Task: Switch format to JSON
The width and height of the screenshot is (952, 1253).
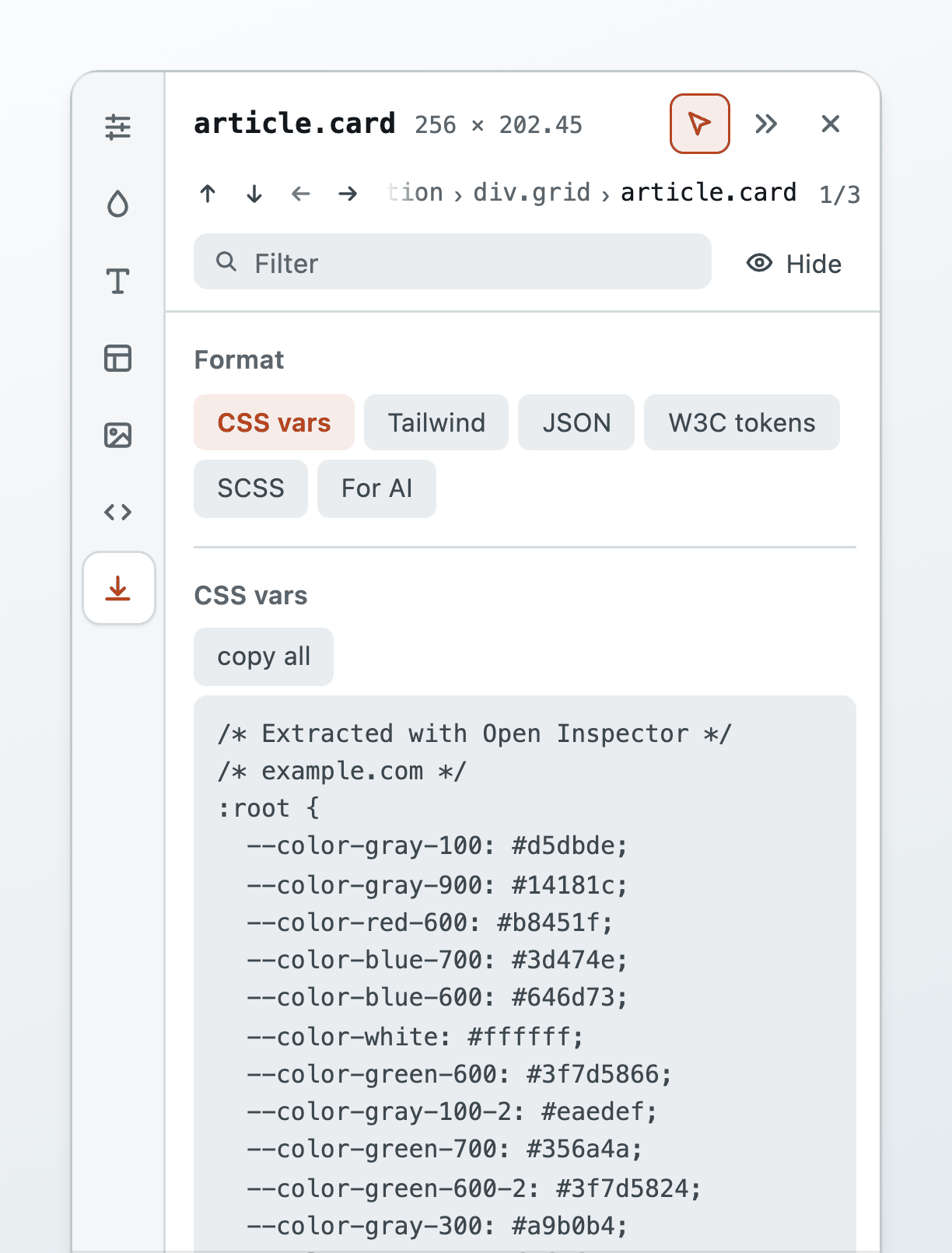Action: (576, 422)
